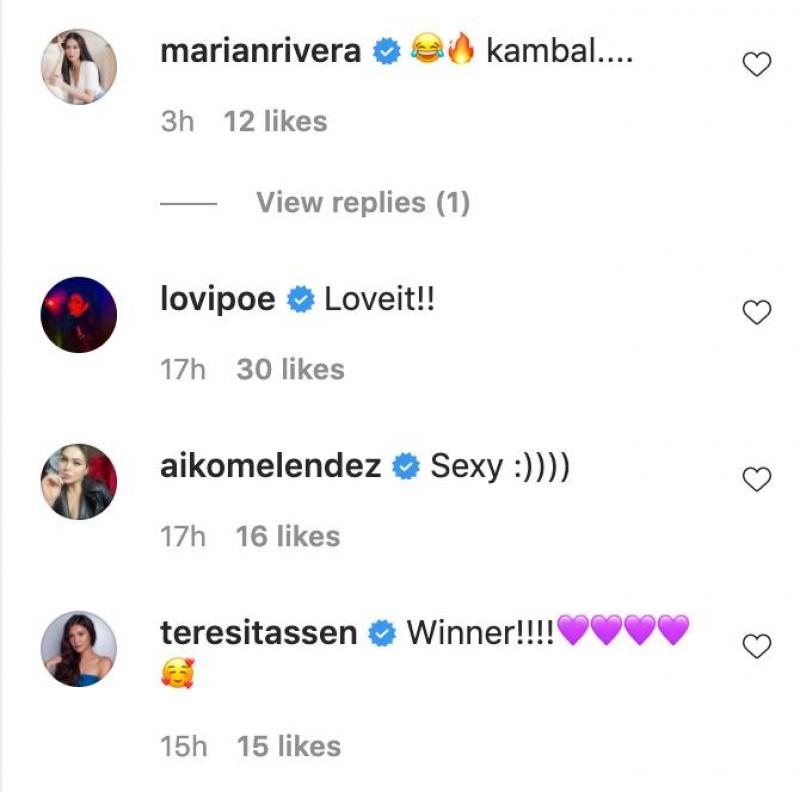Click teresitassen's verified badge
Viewport: 800px width, 792px height.
(383, 630)
